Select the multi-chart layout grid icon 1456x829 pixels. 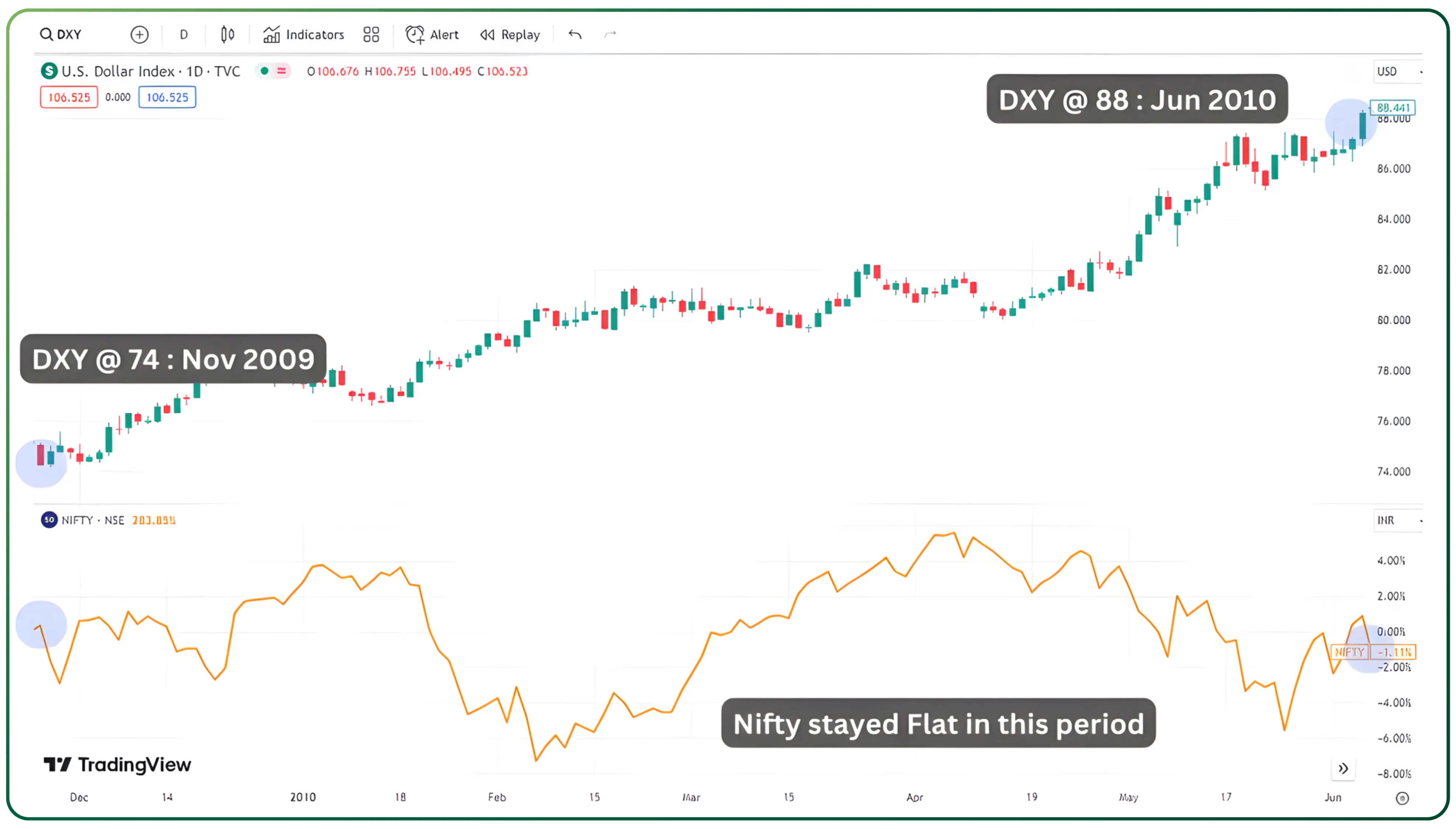coord(371,34)
